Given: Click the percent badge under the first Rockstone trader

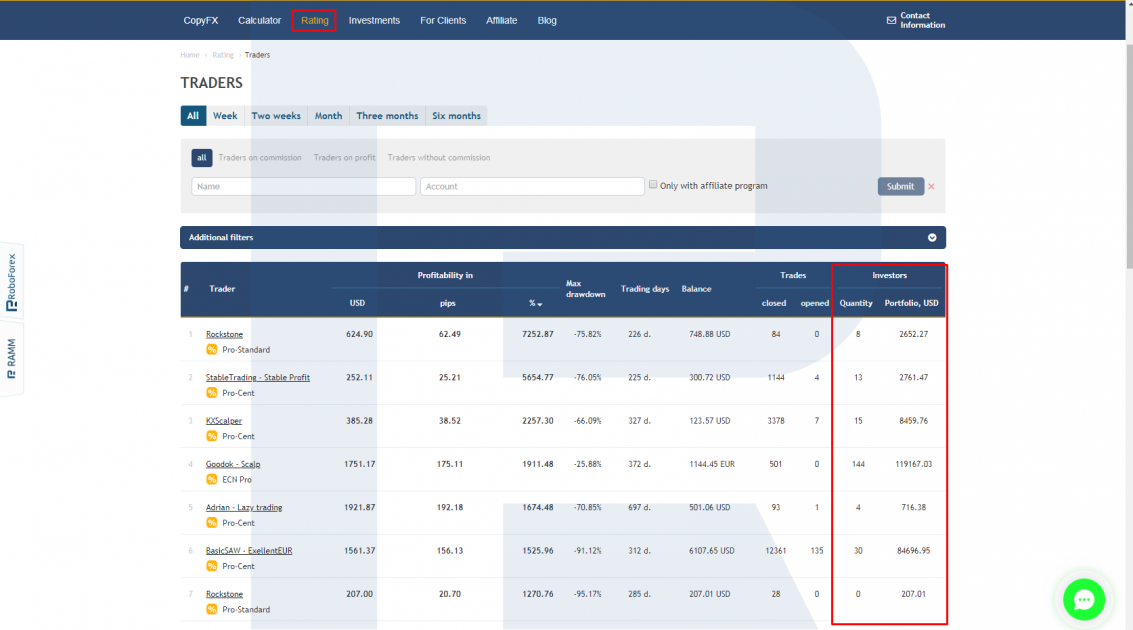Looking at the screenshot, I should tap(212, 350).
